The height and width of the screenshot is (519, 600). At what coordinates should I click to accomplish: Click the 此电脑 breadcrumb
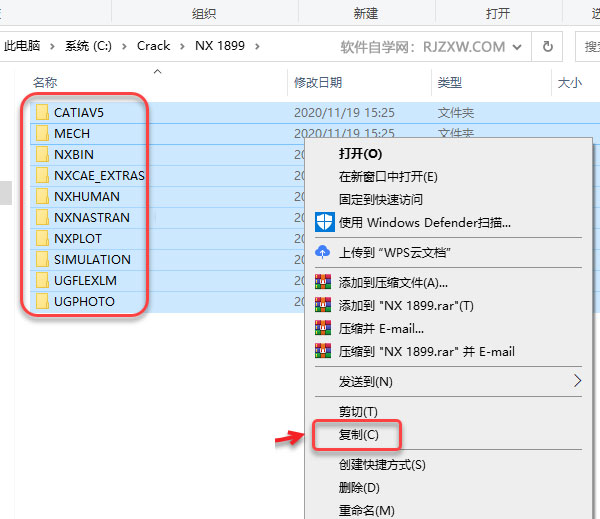tap(22, 46)
